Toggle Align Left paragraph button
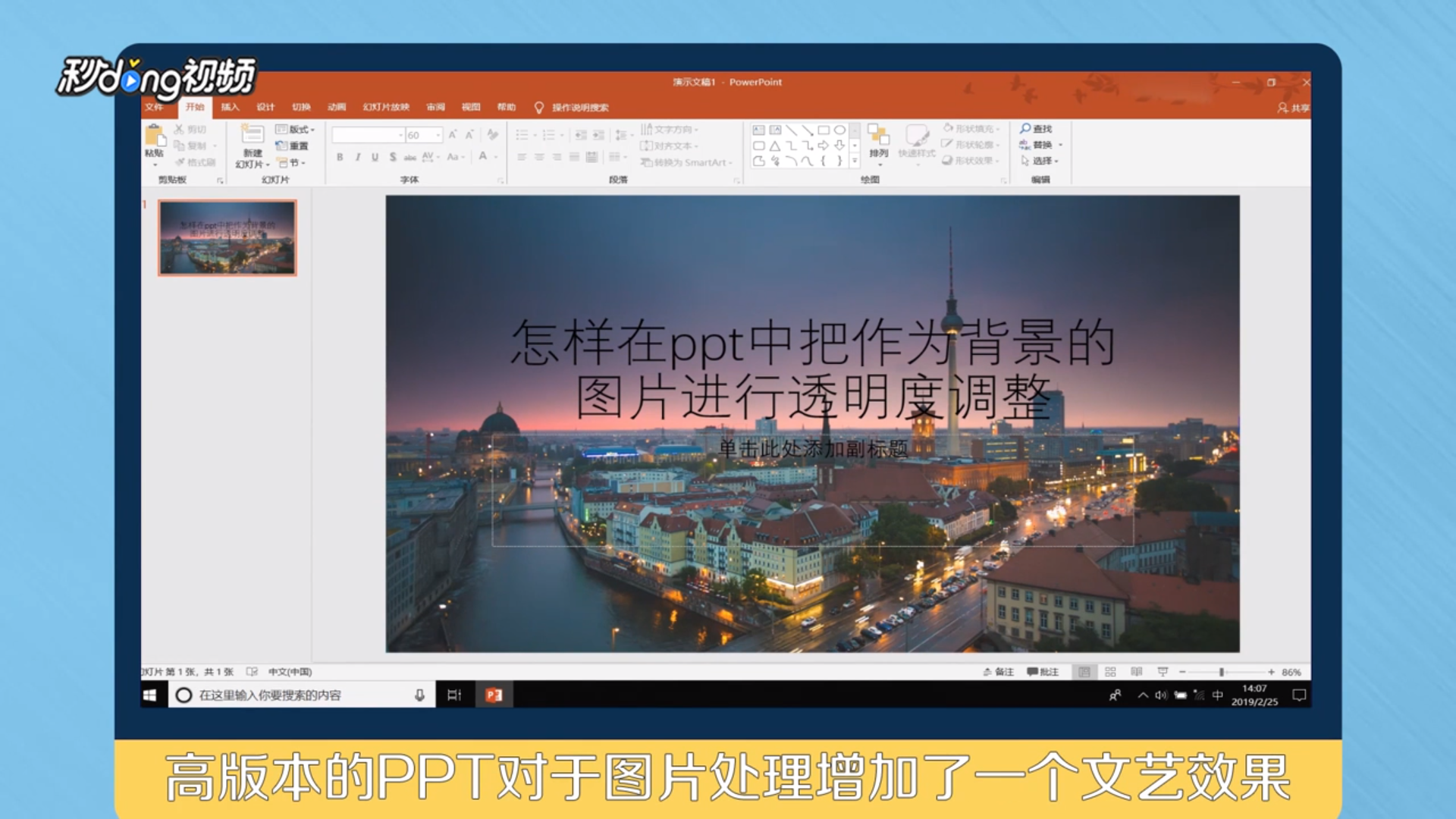The width and height of the screenshot is (1456, 819). (522, 157)
